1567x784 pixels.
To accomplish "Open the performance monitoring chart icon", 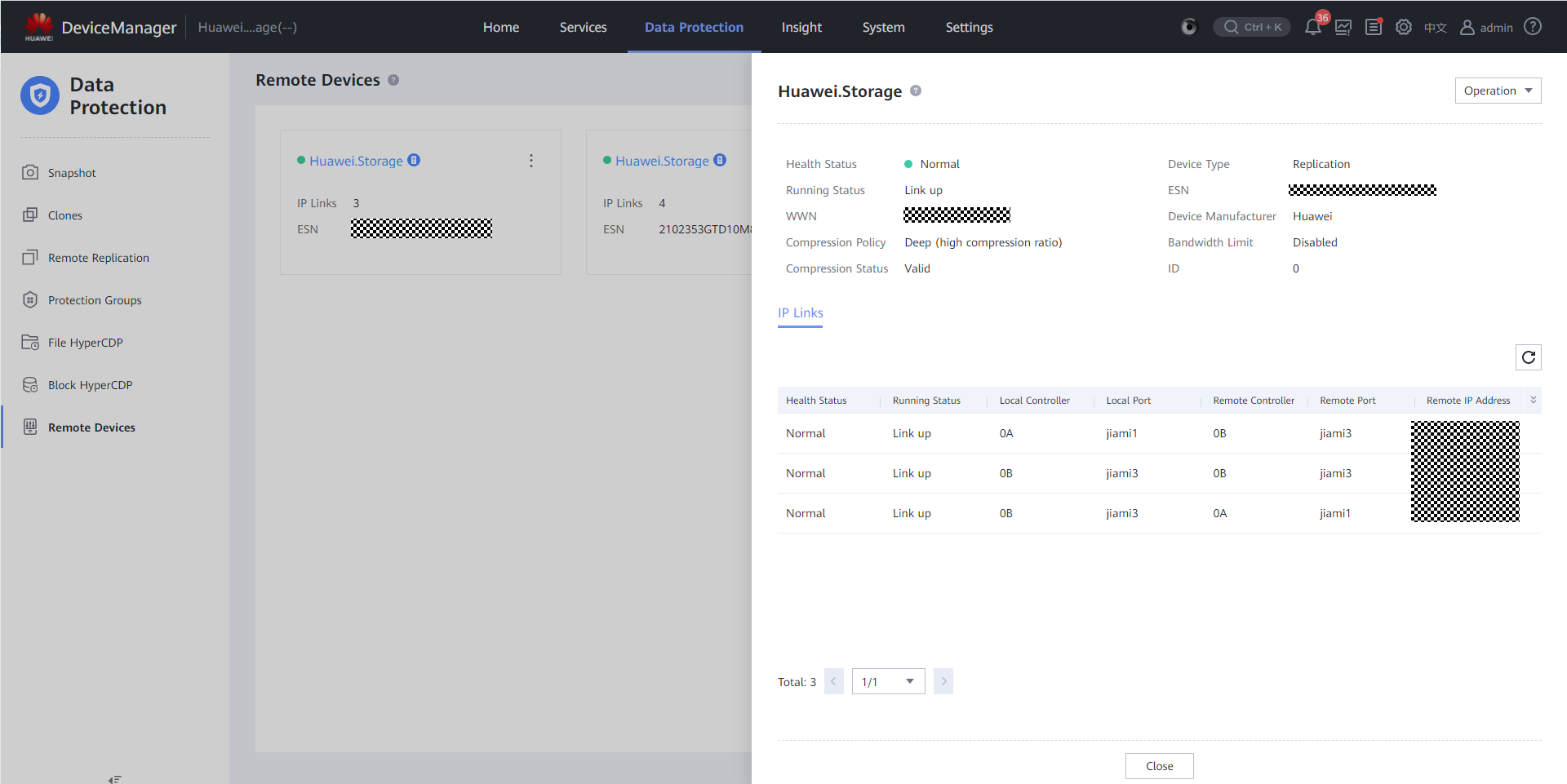I will point(1343,27).
